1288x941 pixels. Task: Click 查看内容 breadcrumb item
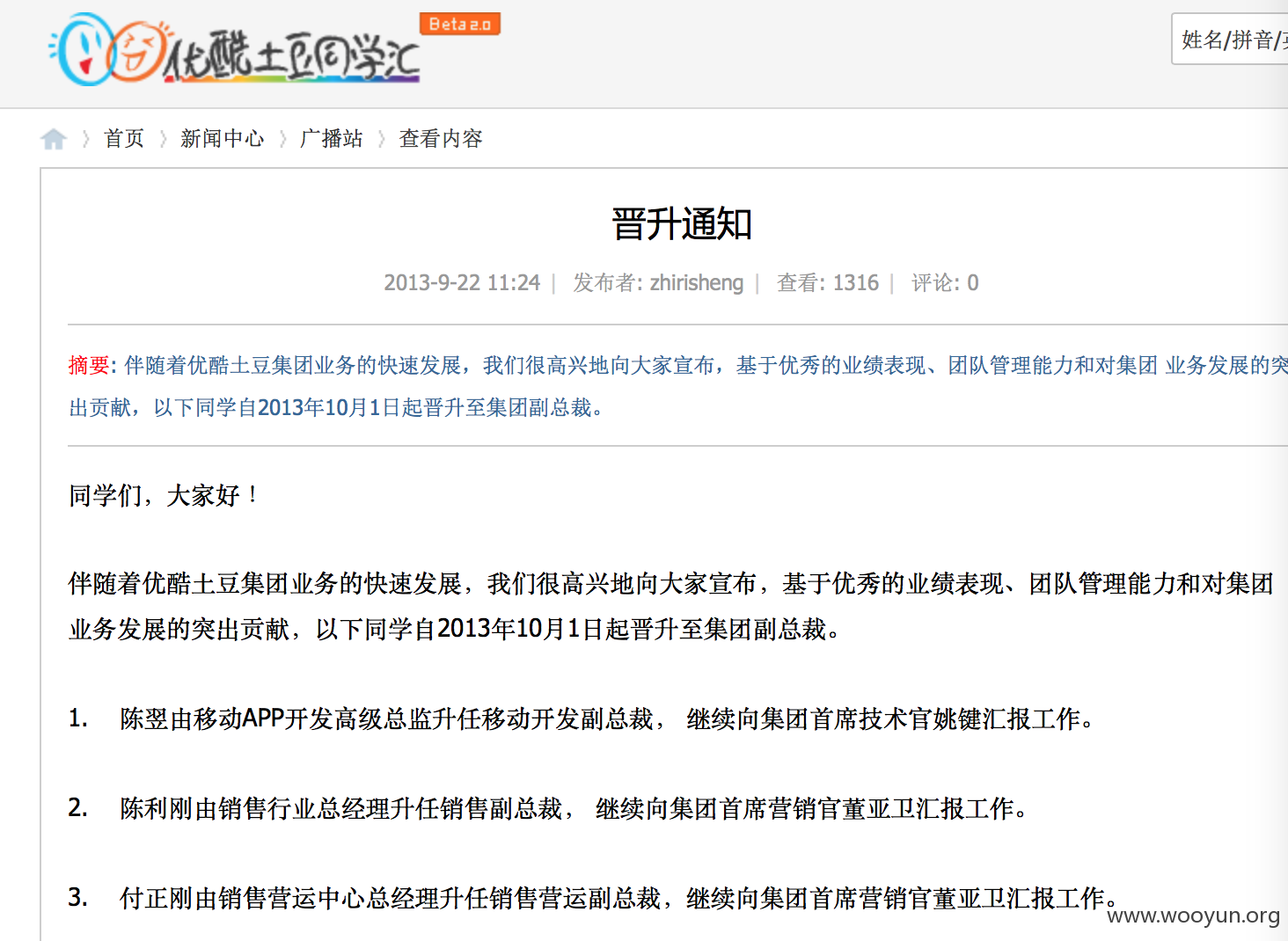tap(441, 139)
